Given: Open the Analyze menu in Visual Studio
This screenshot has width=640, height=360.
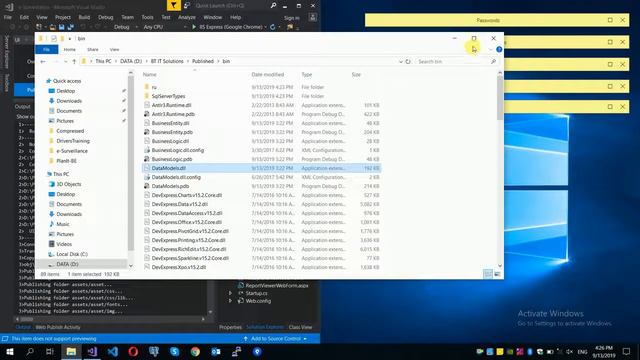Looking at the screenshot, I should [x=187, y=17].
